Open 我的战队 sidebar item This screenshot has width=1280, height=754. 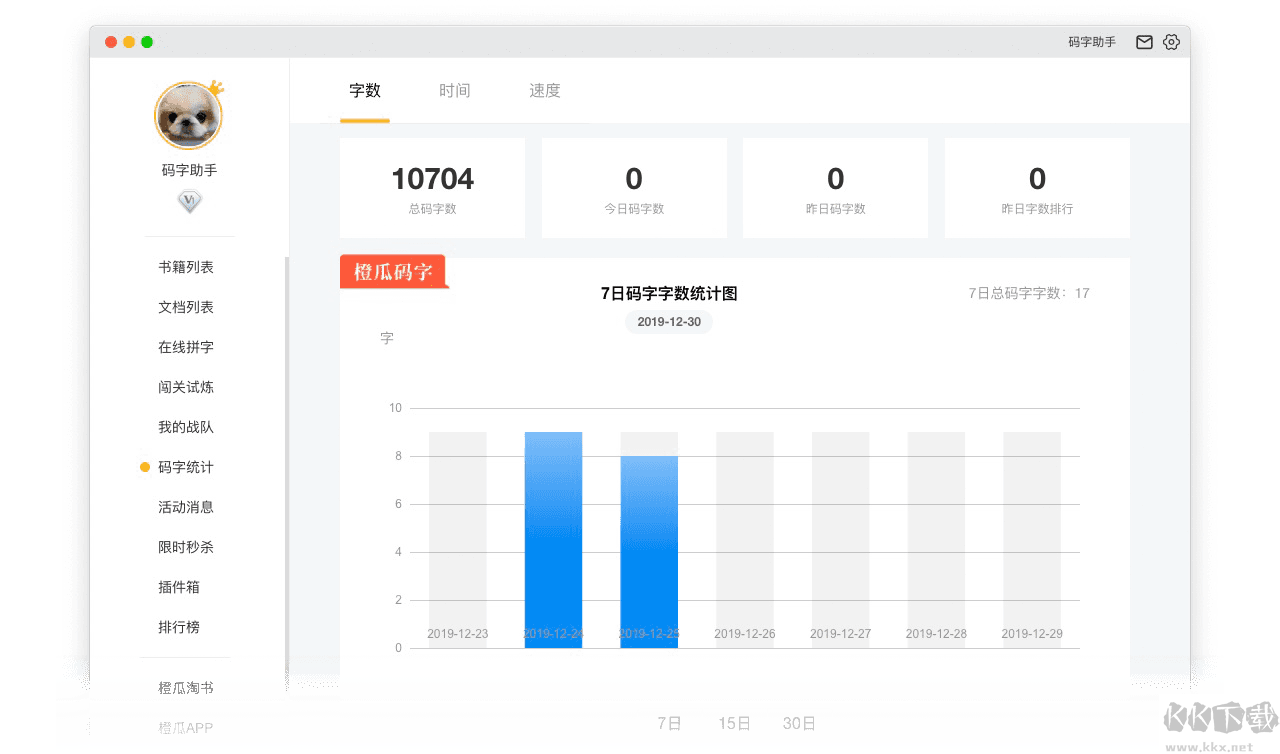click(186, 427)
